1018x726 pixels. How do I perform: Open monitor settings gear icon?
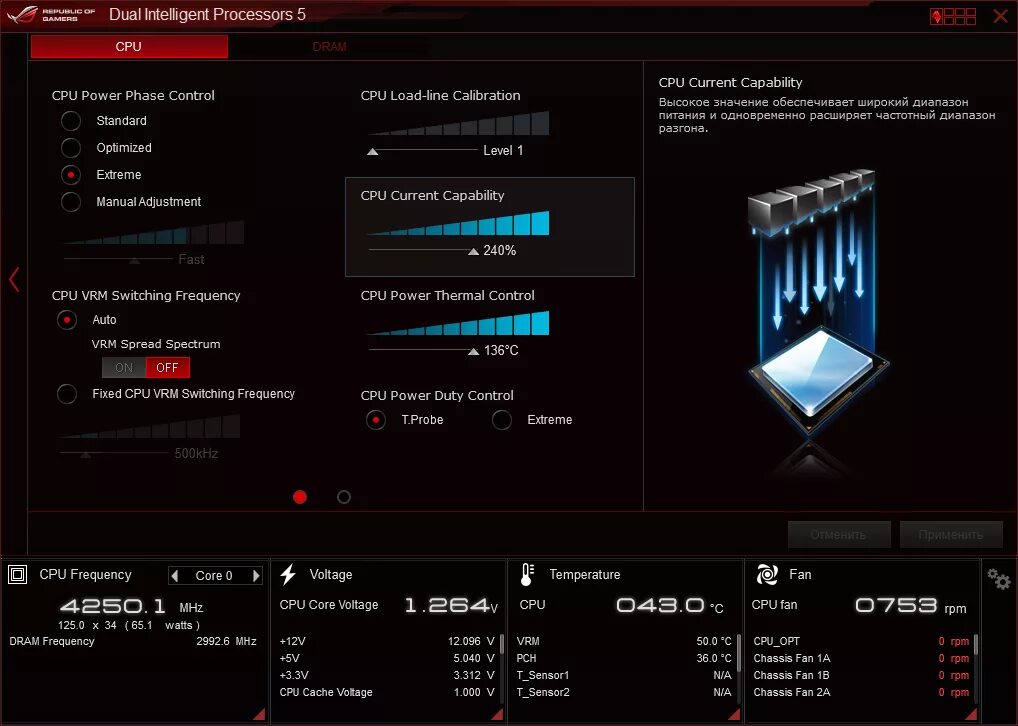point(999,579)
